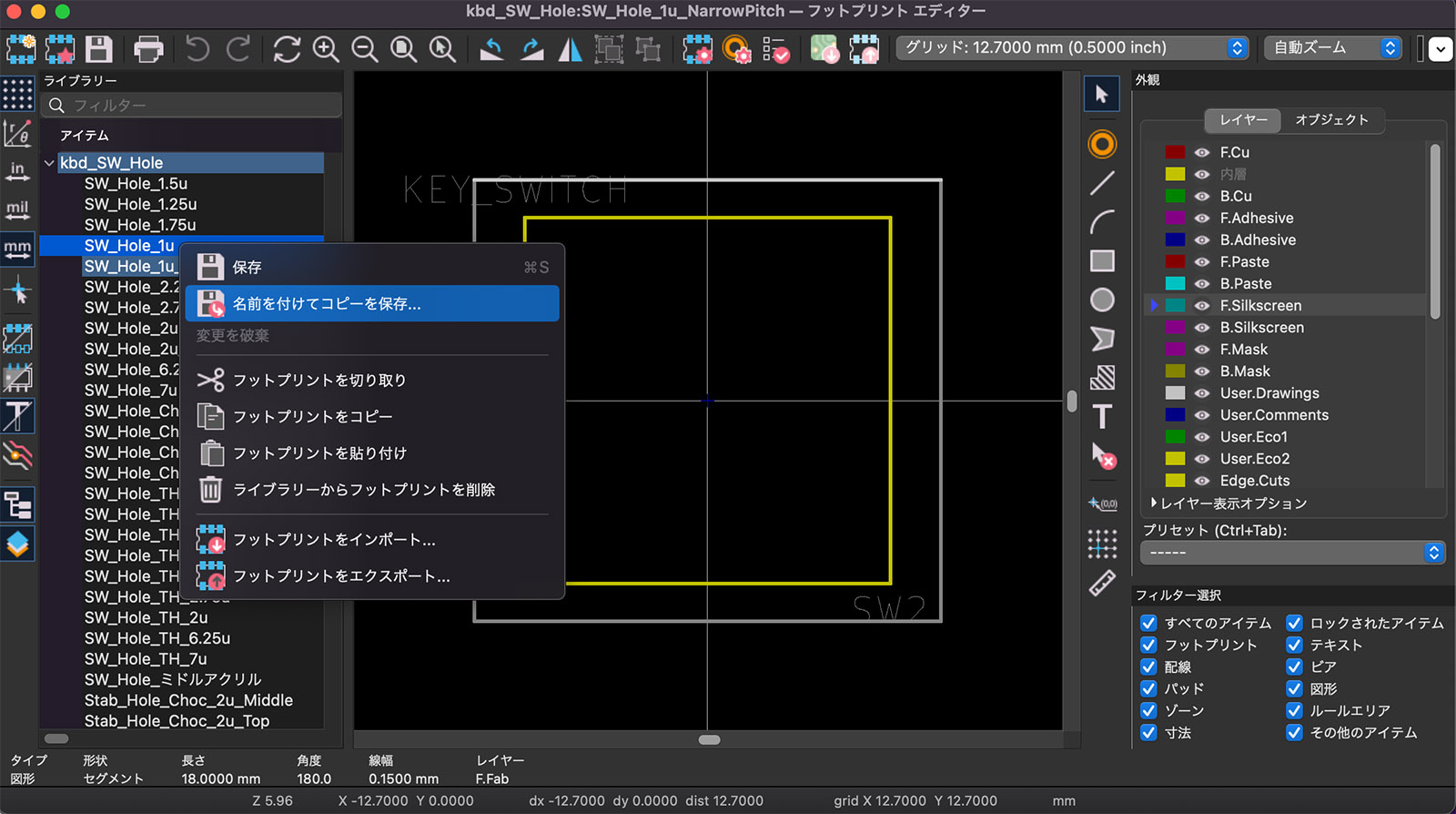Uncheck the テキスト filter checkbox
The width and height of the screenshot is (1456, 814).
click(x=1294, y=646)
